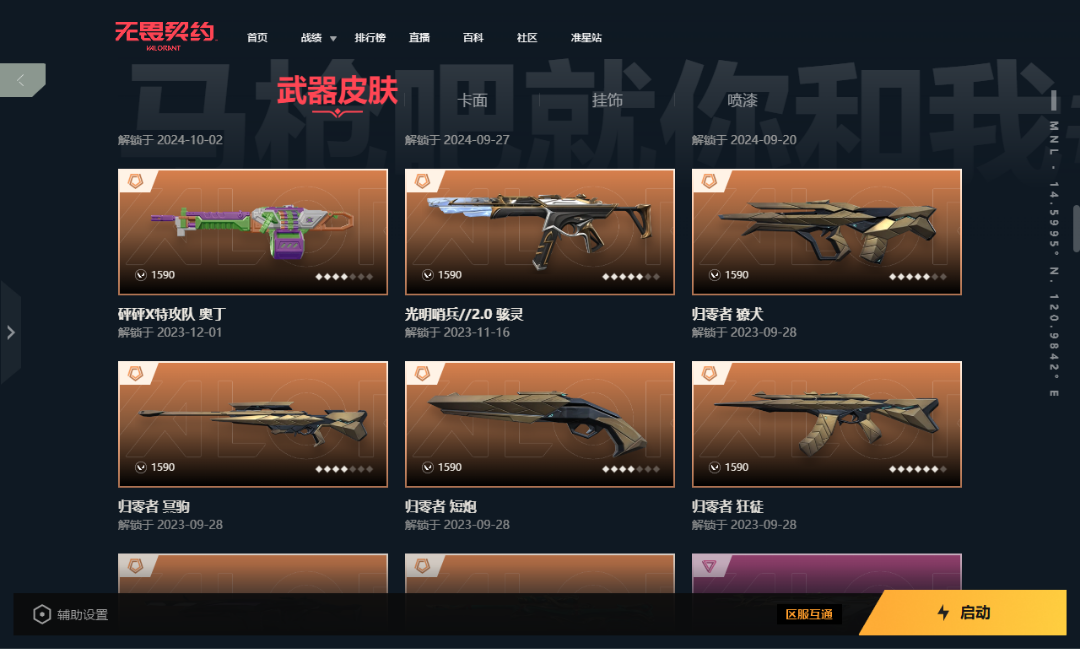
Task: Click tier badge icon on 光明哨兵//2.0 骇灵 card
Action: tap(422, 181)
